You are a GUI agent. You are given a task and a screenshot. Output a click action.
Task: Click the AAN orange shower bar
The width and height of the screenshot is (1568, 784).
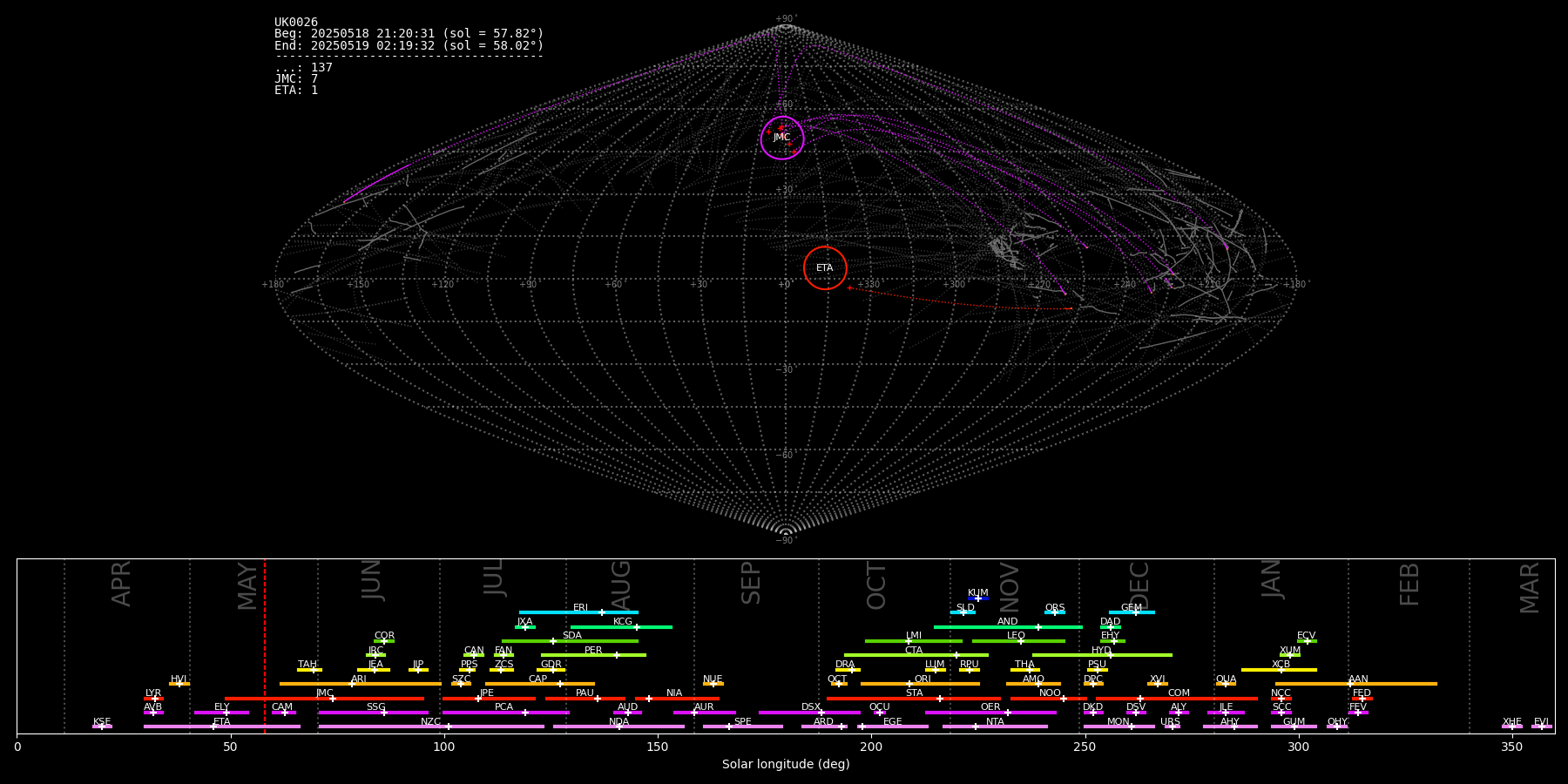(x=1356, y=684)
